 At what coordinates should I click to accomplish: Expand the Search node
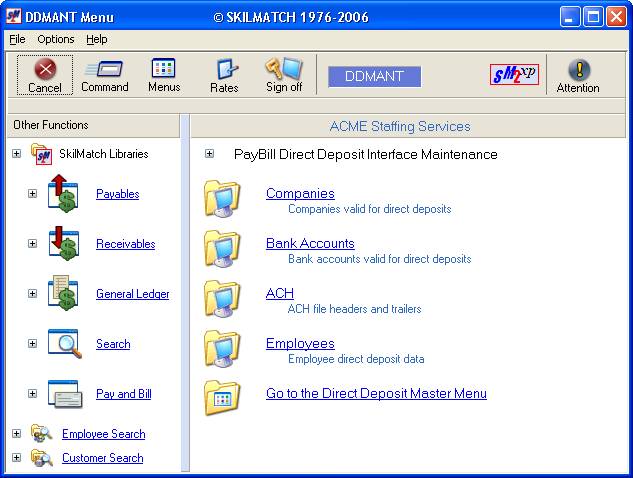[32, 344]
